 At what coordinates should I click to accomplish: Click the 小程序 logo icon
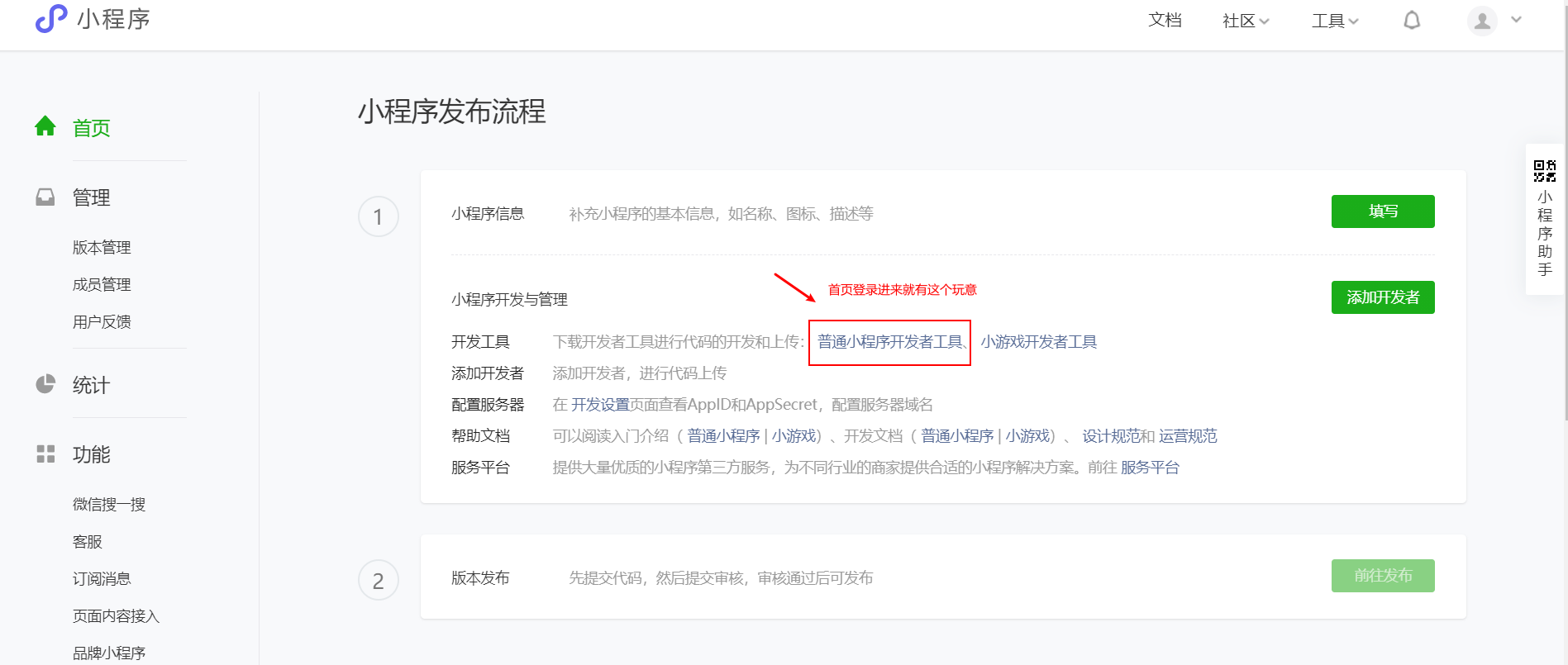tap(51, 18)
